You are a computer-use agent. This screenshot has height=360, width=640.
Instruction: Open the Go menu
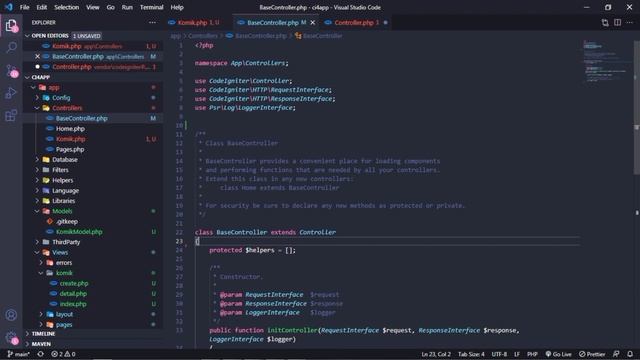point(111,7)
